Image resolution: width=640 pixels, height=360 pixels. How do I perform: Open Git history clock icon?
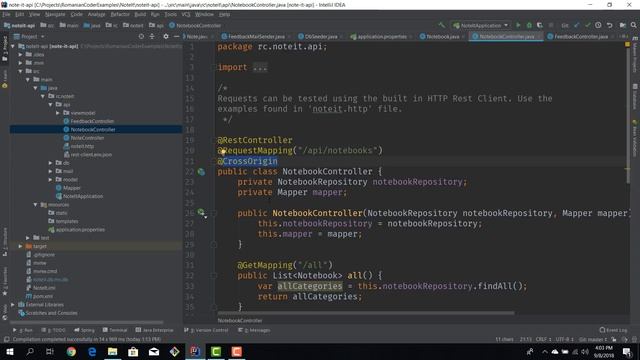(598, 25)
